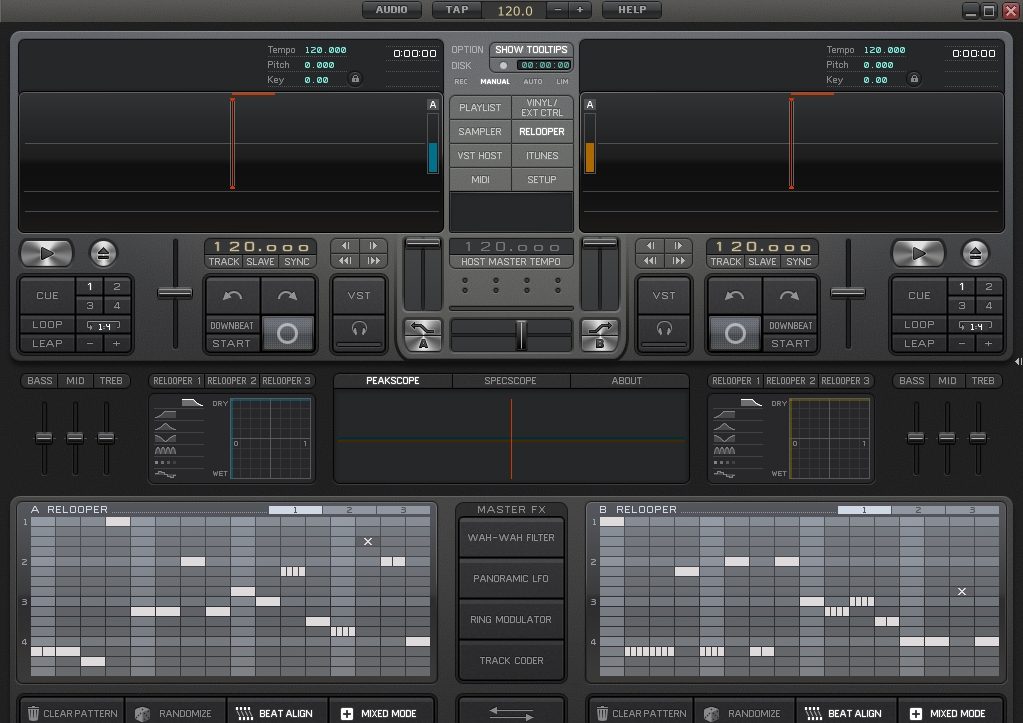Eject the track from the right deck
Image resolution: width=1023 pixels, height=723 pixels.
[x=975, y=254]
